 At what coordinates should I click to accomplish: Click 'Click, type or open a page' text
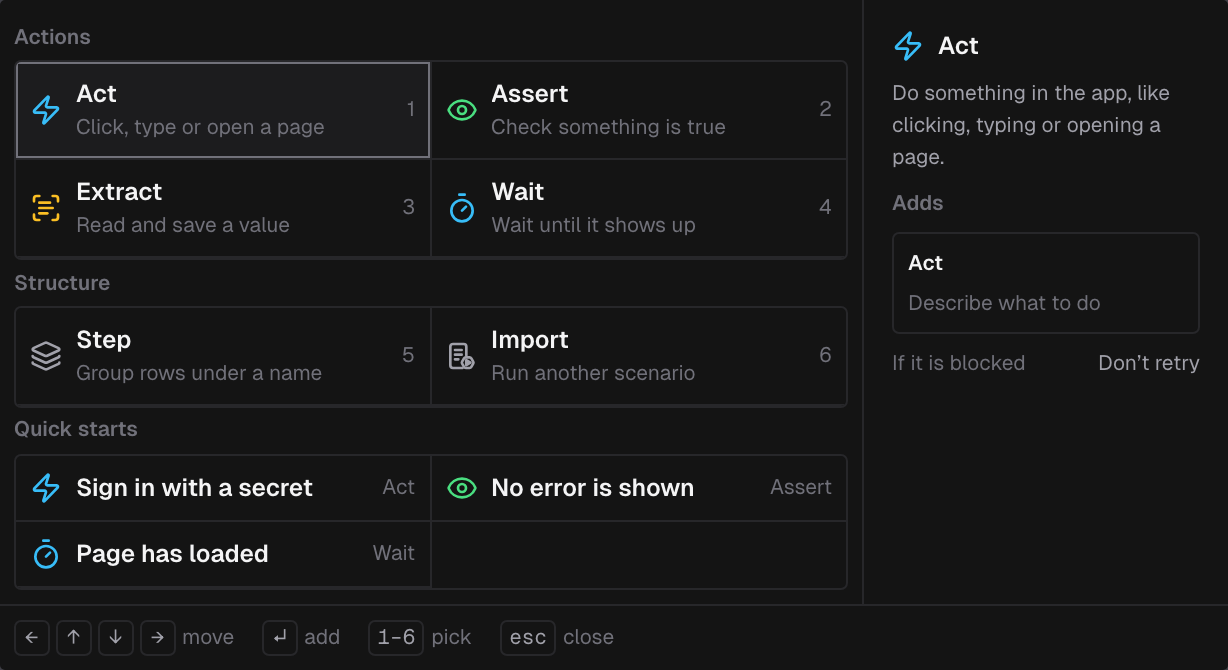[200, 127]
